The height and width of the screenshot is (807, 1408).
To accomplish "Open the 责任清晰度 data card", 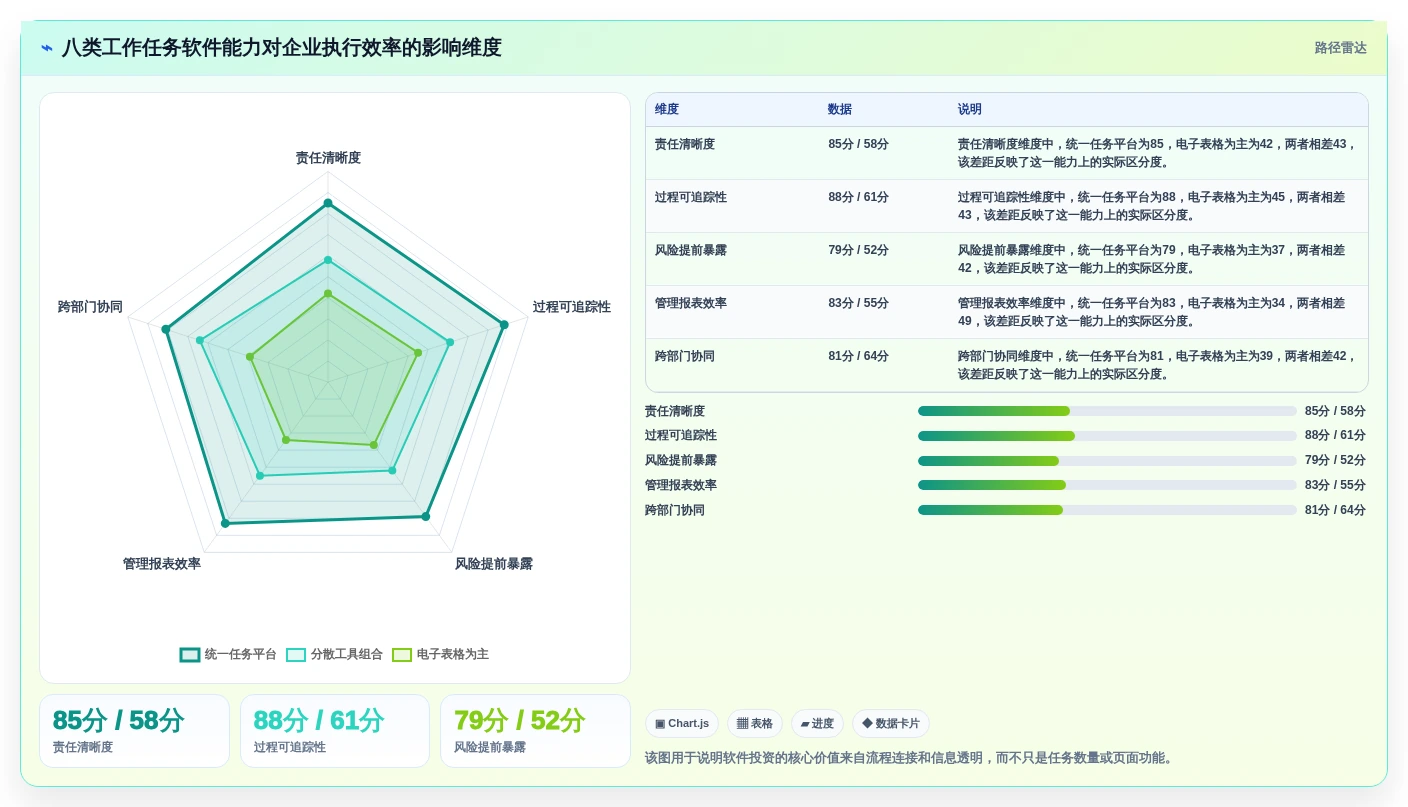I will click(134, 731).
